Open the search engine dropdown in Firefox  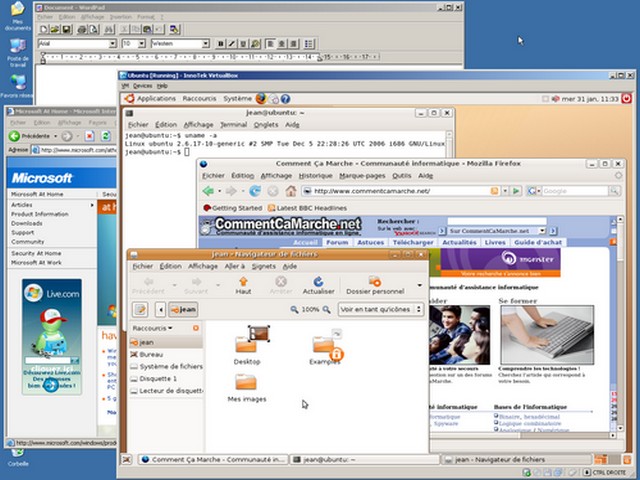534,191
